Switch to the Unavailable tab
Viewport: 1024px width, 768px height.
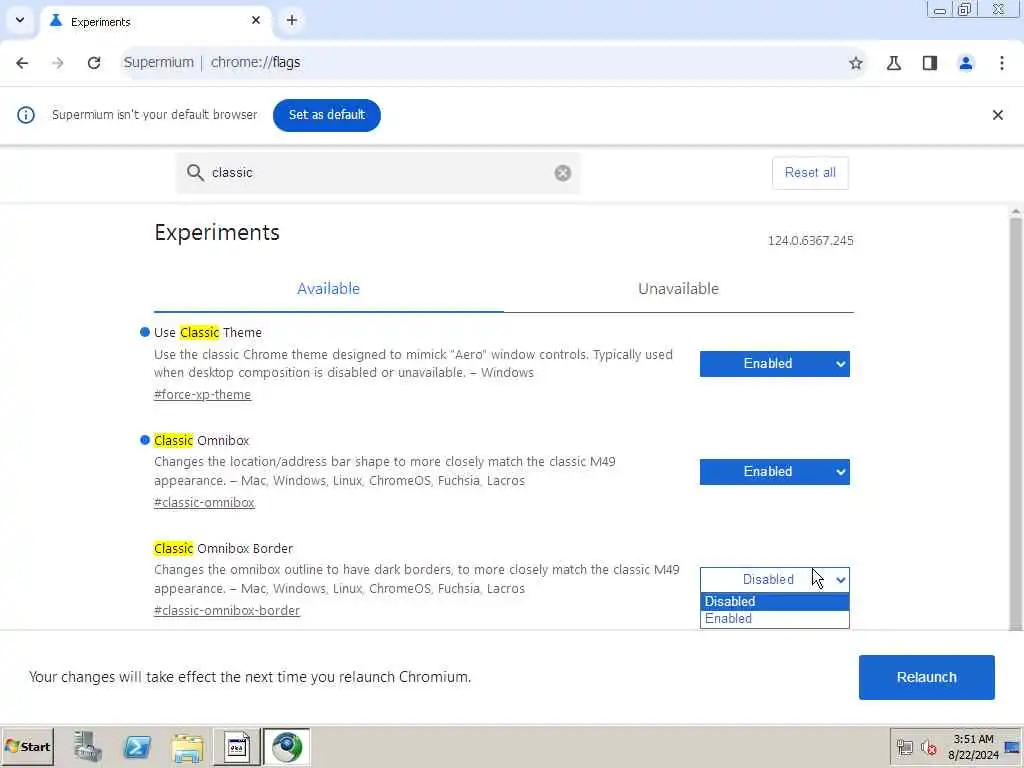coord(679,289)
